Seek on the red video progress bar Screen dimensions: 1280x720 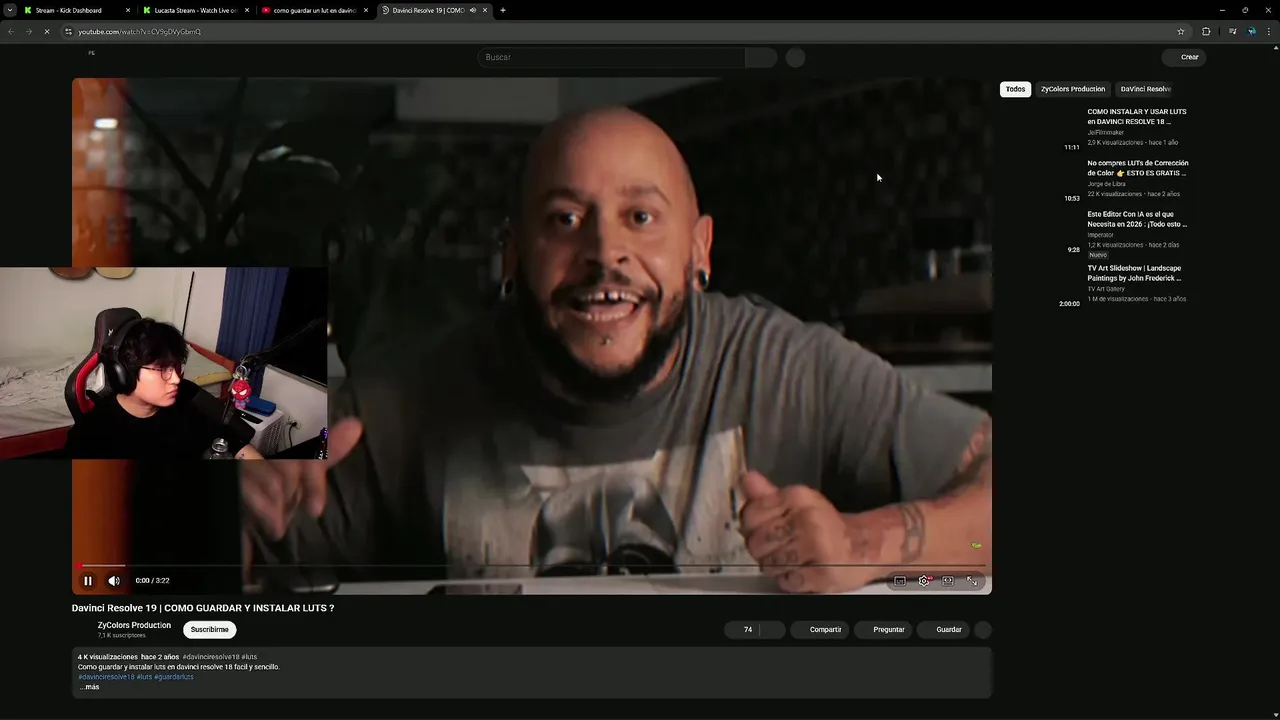[x=531, y=566]
